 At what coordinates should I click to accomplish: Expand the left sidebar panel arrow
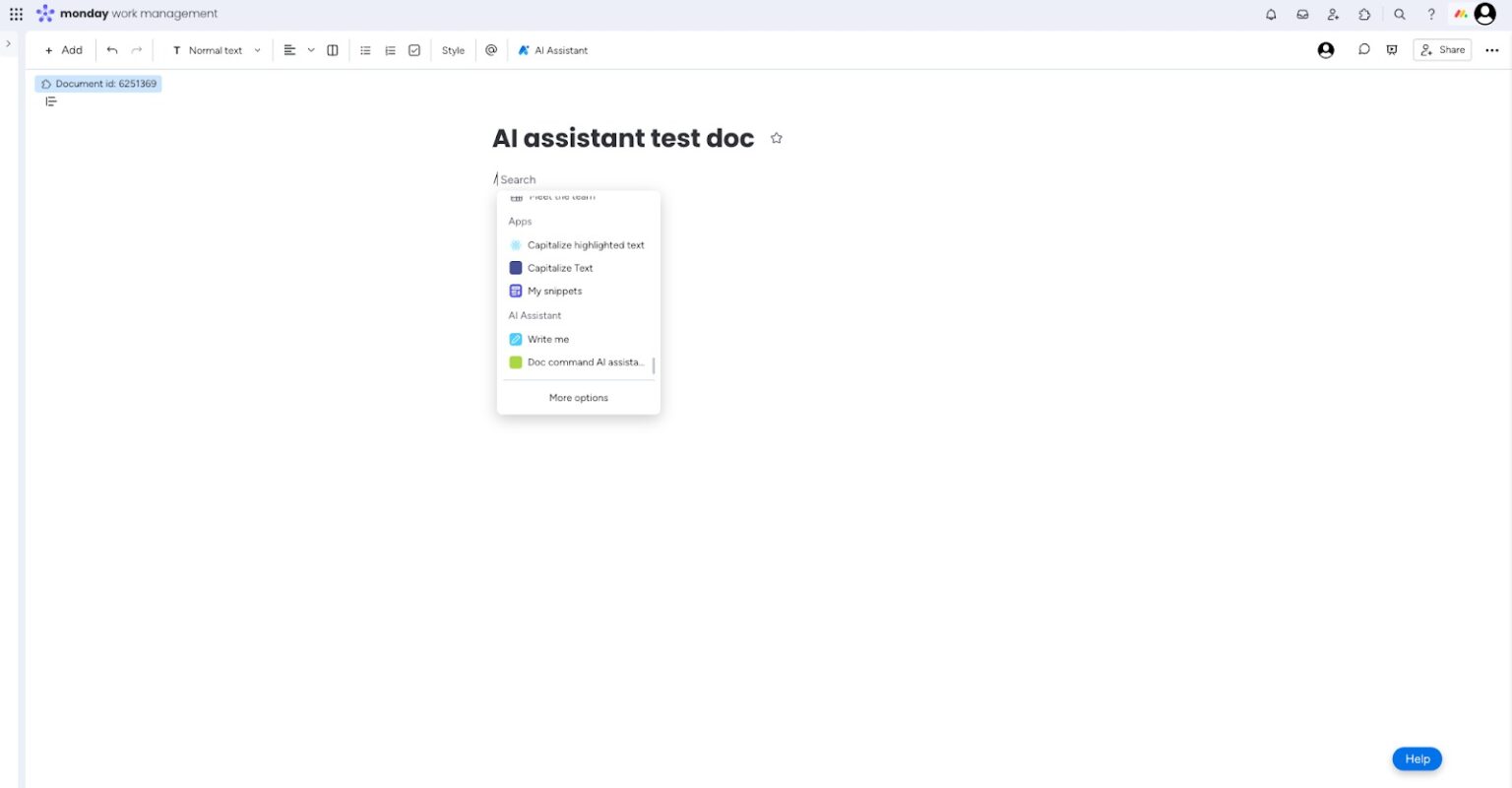tap(9, 43)
